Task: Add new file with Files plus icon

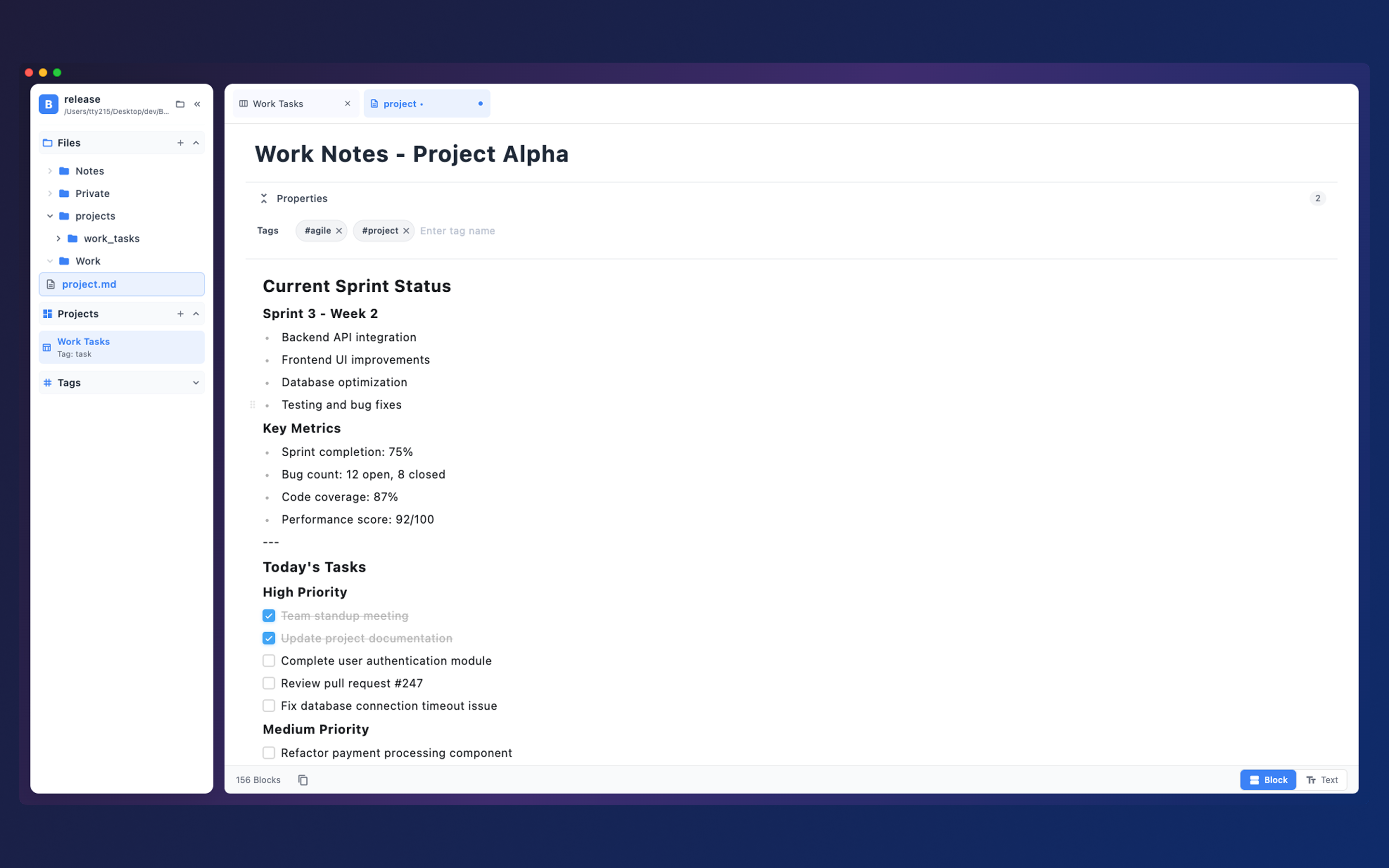Action: (x=180, y=143)
